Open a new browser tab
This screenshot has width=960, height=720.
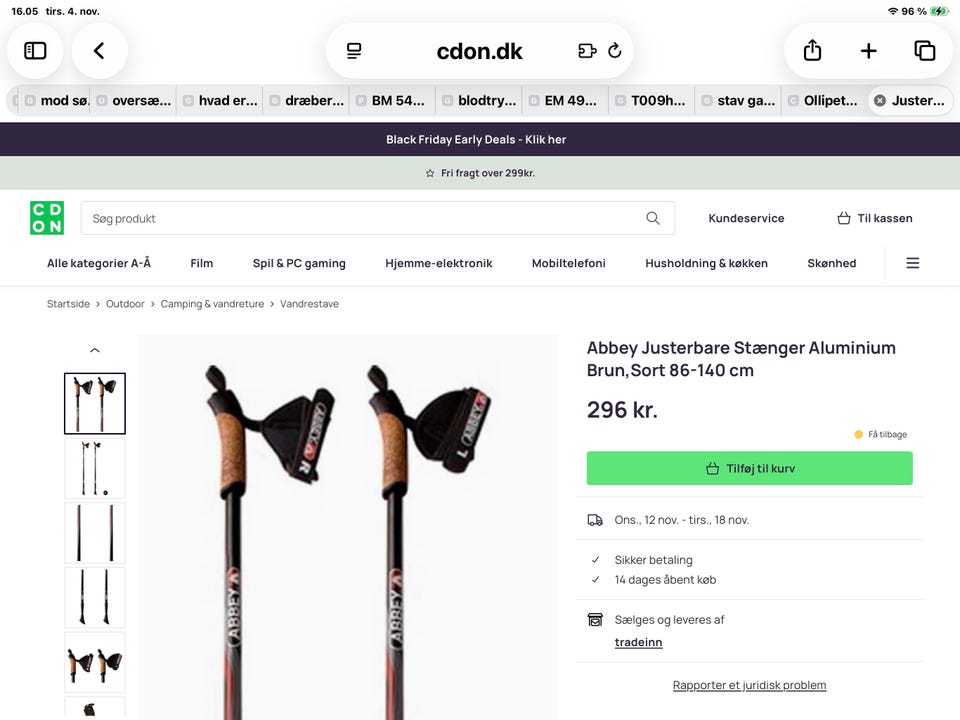pyautogui.click(x=868, y=51)
